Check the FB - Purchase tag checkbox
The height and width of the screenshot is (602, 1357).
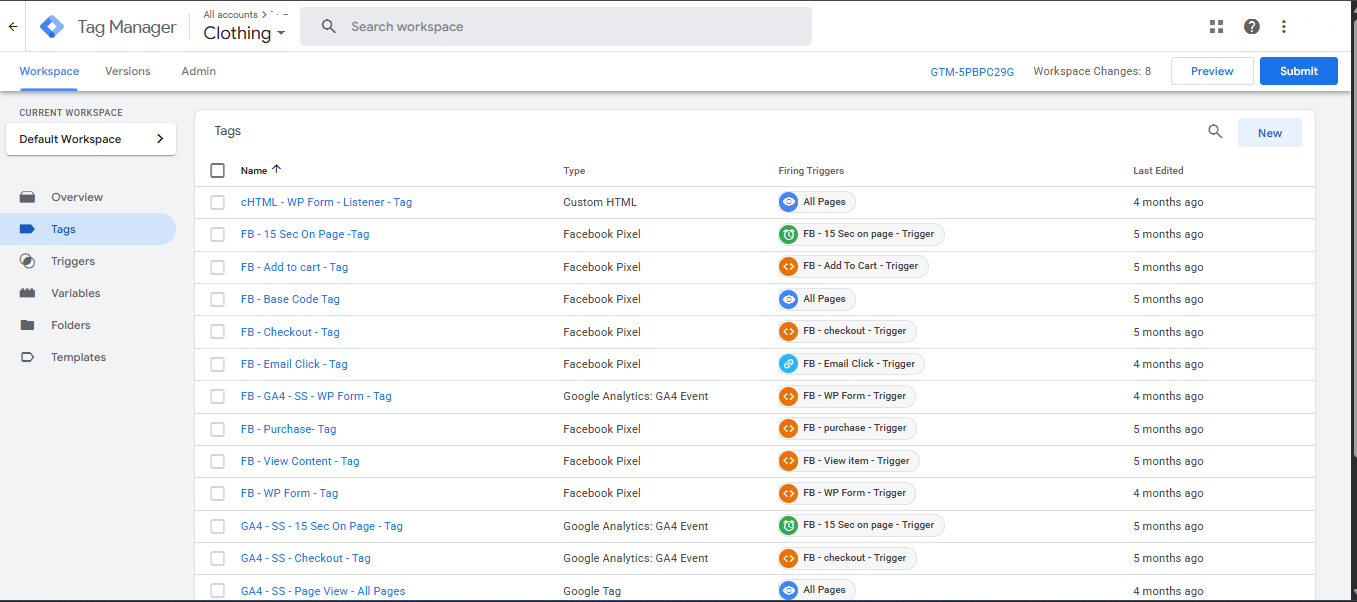pyautogui.click(x=218, y=429)
